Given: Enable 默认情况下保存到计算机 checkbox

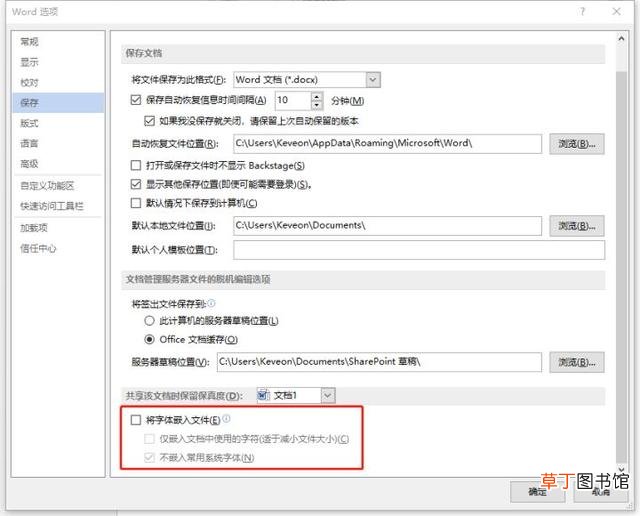Looking at the screenshot, I should (x=136, y=203).
